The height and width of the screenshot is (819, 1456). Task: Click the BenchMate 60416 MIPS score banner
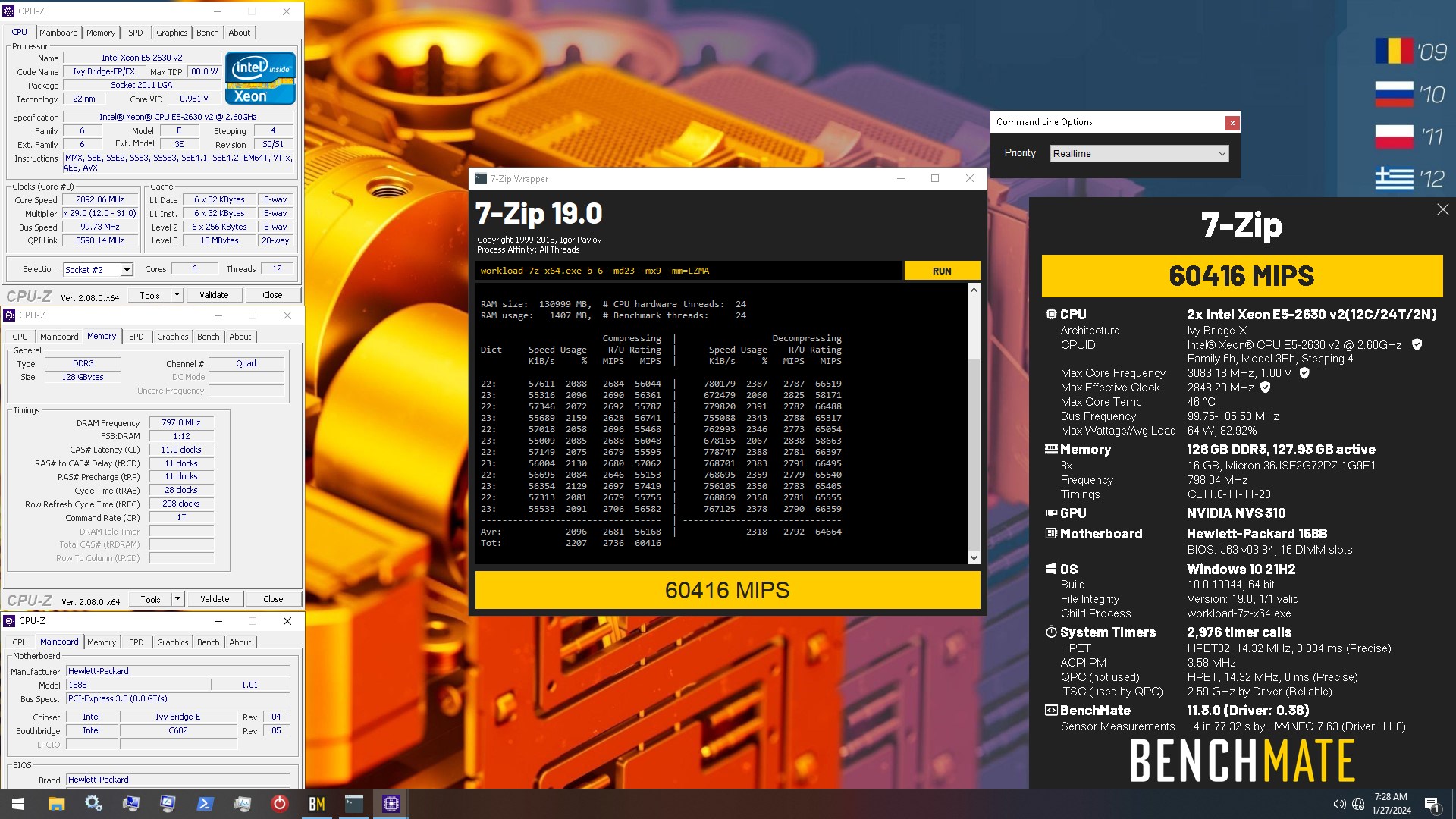coord(1241,276)
